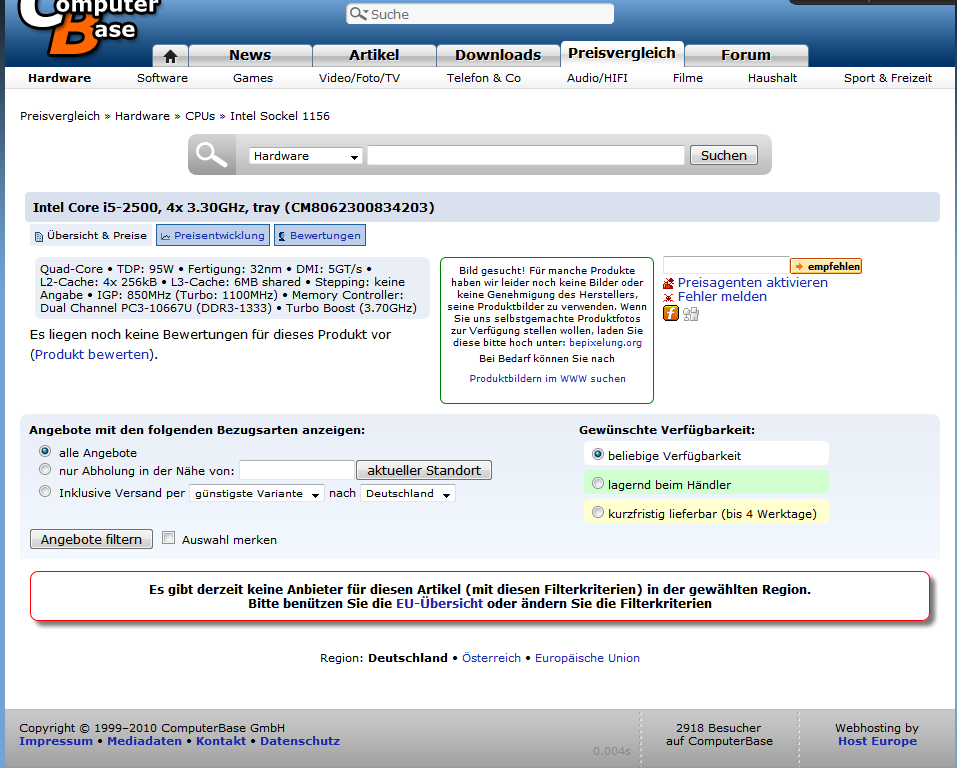Open the Mediadaten footer link
The image size is (957, 768).
(145, 741)
